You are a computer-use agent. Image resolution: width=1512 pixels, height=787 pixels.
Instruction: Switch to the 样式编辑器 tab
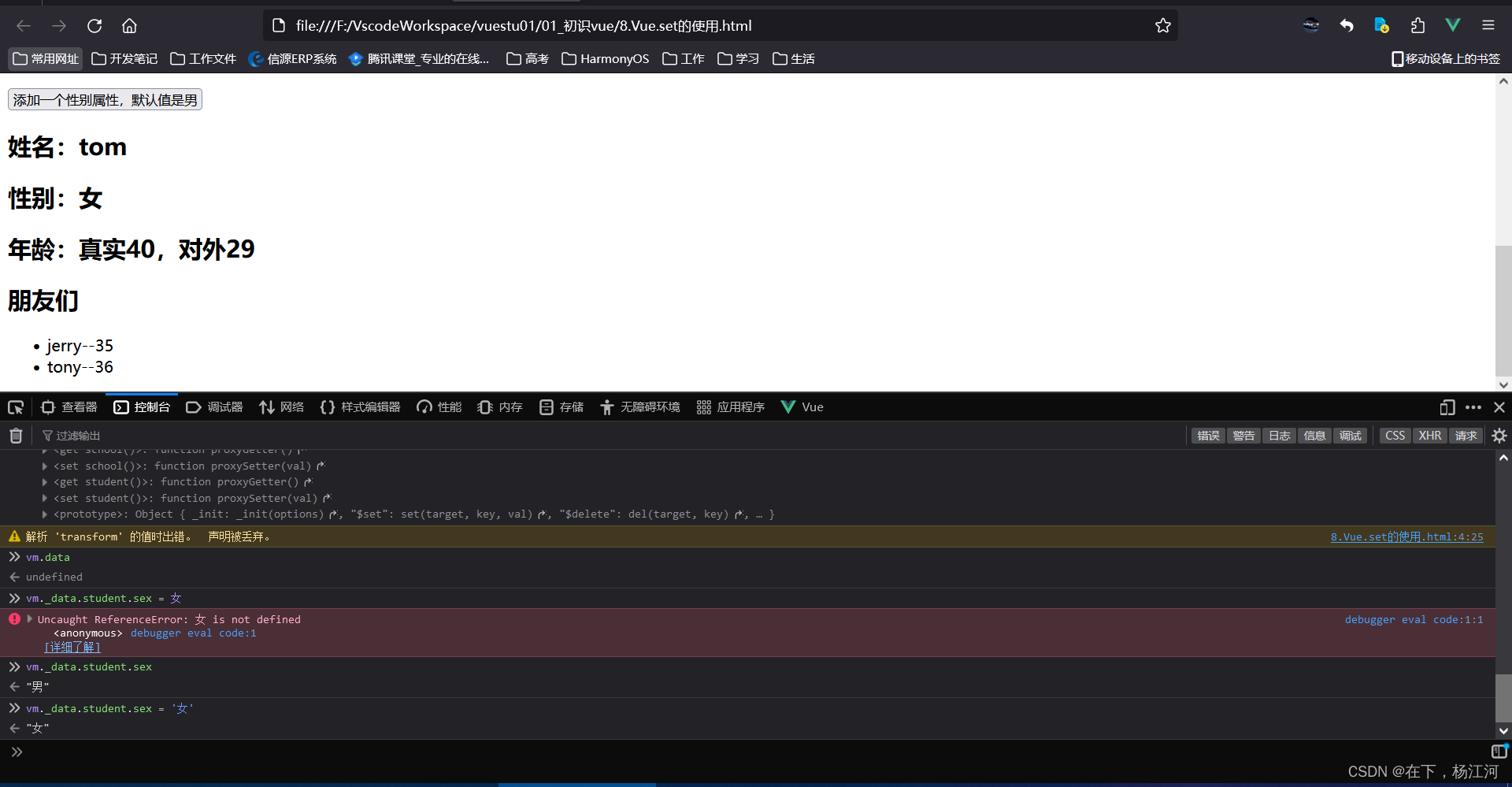[361, 407]
